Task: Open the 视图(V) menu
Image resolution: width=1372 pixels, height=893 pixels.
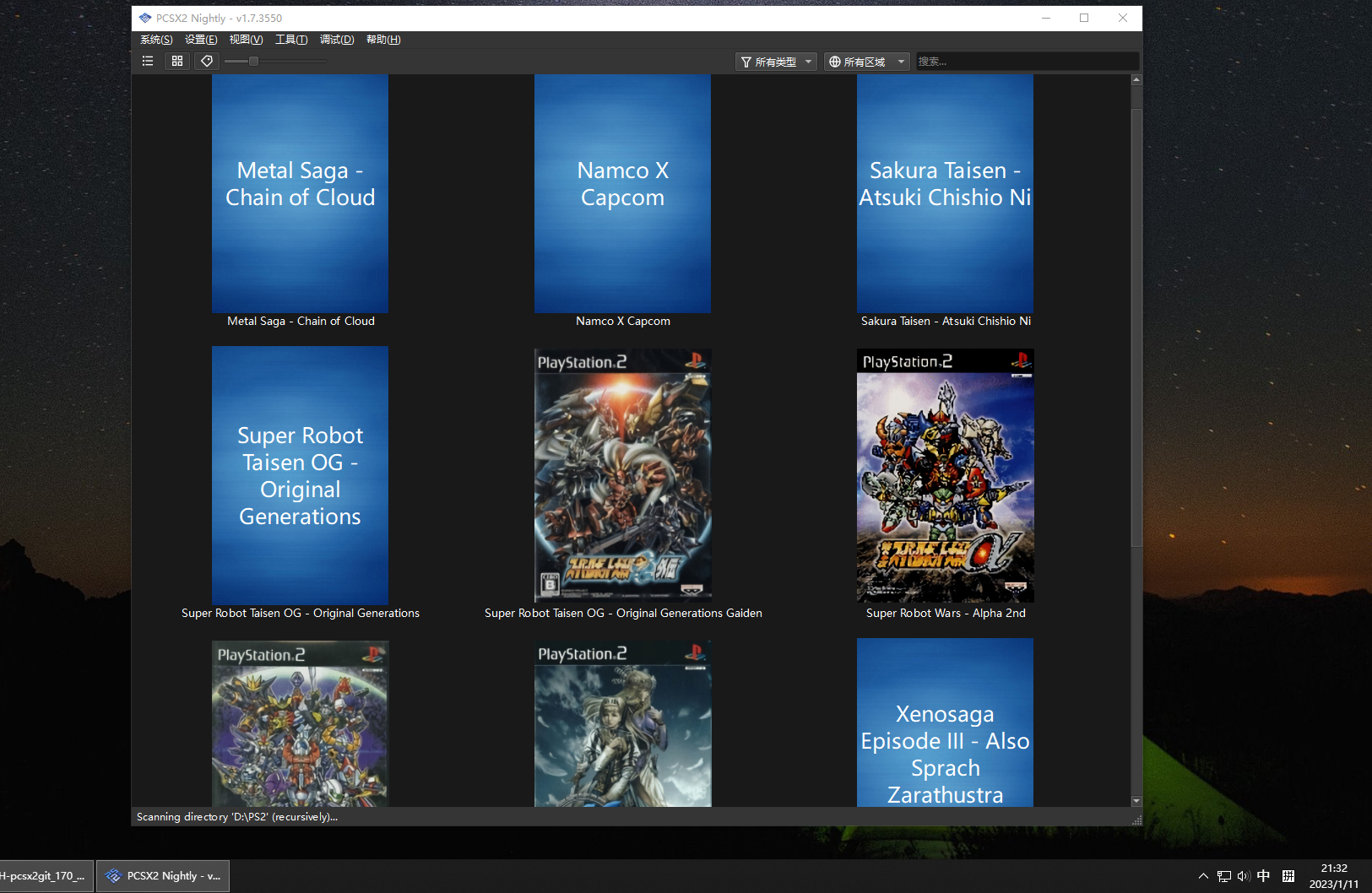Action: coord(246,40)
